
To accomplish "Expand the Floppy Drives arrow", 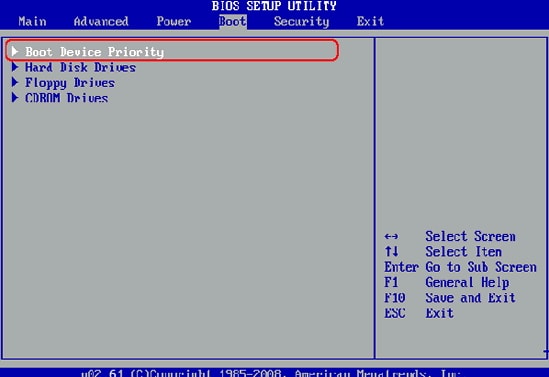I will (x=15, y=82).
